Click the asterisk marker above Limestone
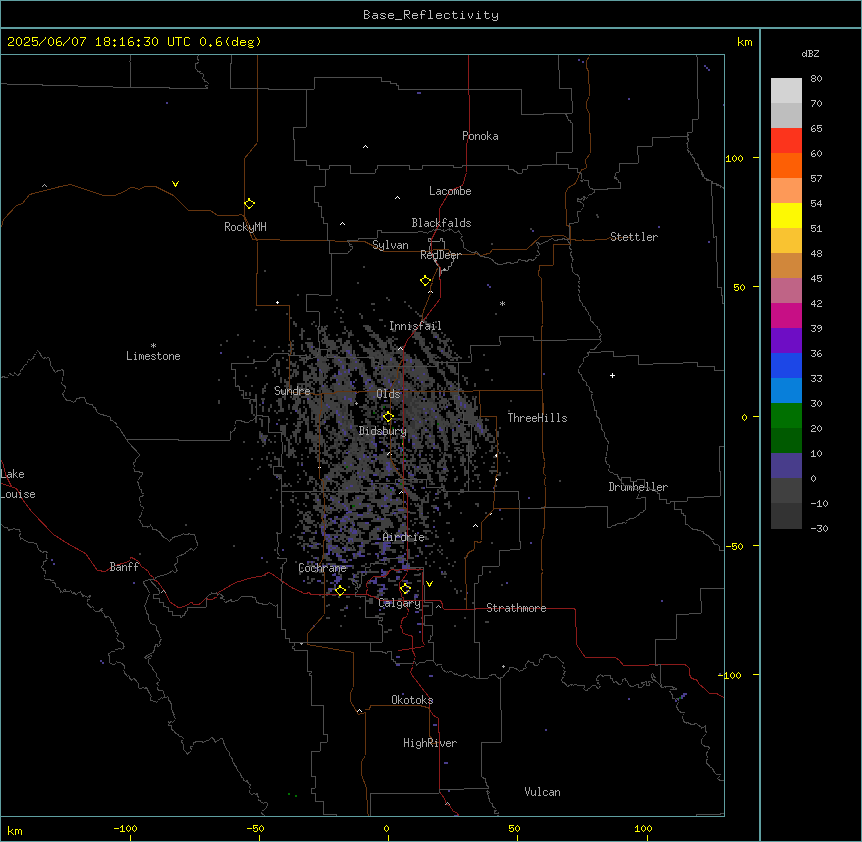The width and height of the screenshot is (862, 842). tap(153, 346)
